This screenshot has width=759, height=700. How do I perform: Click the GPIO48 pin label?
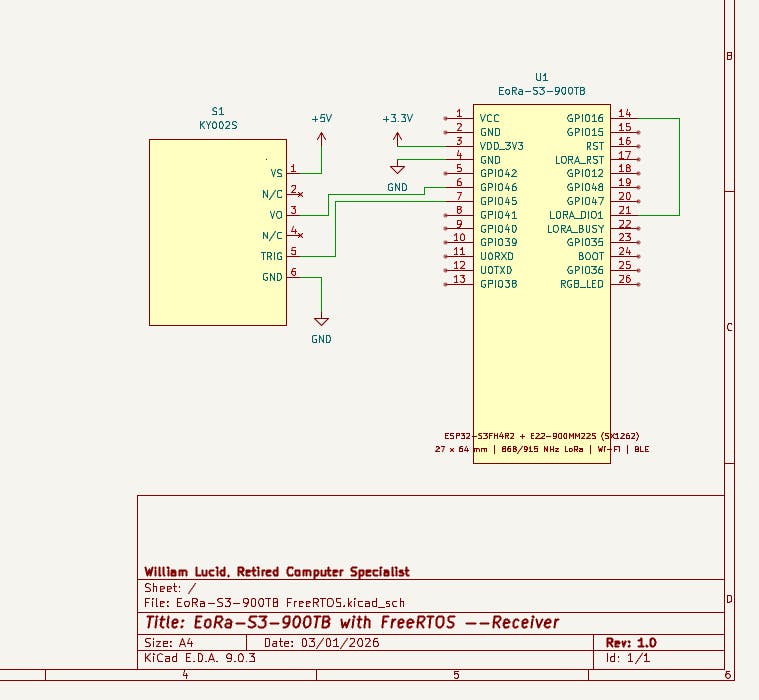tap(585, 187)
